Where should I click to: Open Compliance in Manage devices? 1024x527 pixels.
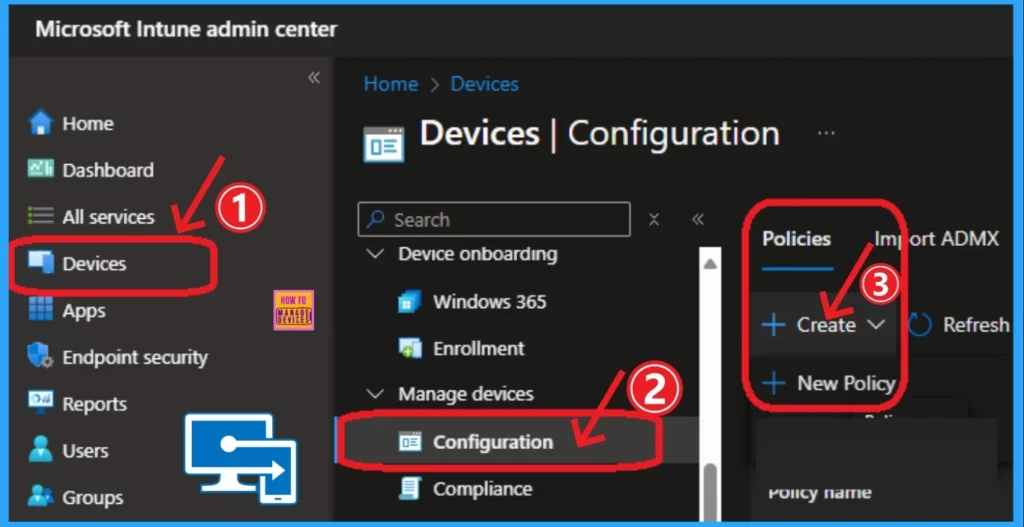(483, 489)
